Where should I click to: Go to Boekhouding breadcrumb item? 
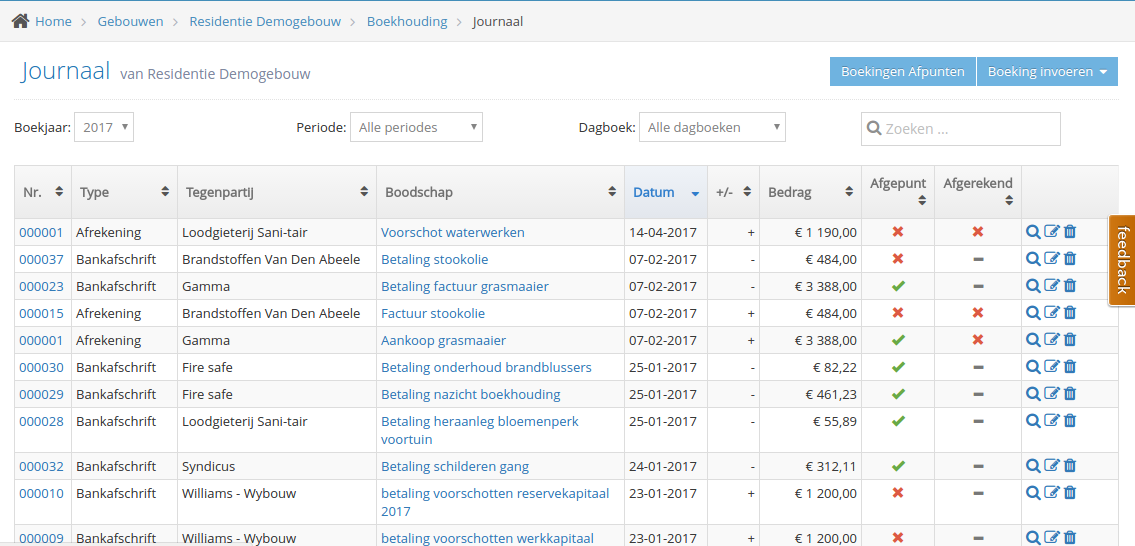pyautogui.click(x=407, y=21)
